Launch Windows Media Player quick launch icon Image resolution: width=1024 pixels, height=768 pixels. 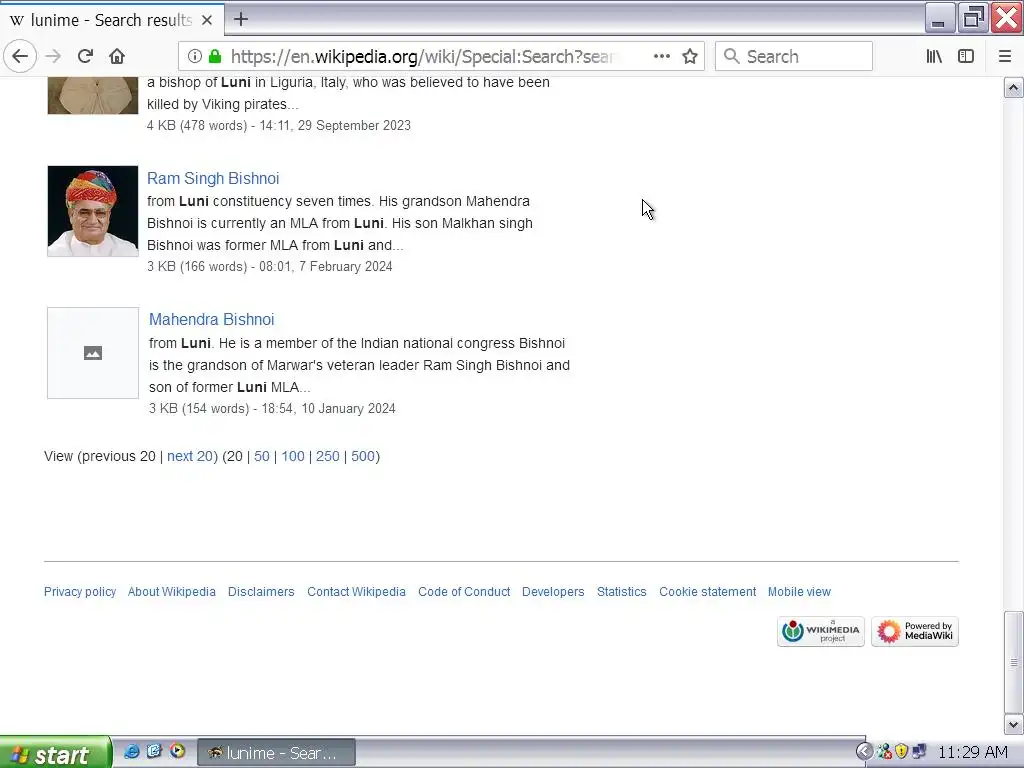(177, 752)
